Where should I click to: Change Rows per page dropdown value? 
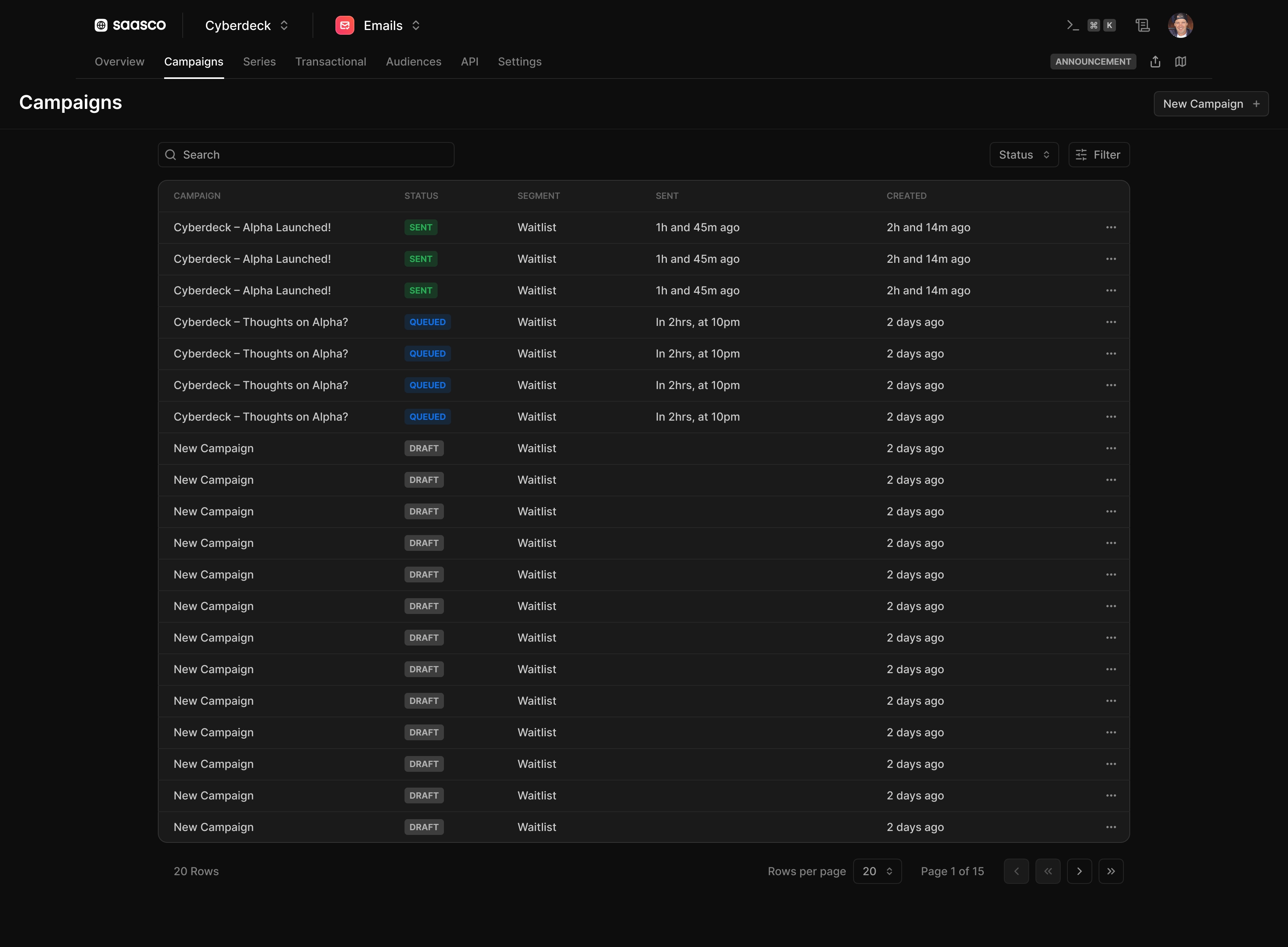coord(877,871)
